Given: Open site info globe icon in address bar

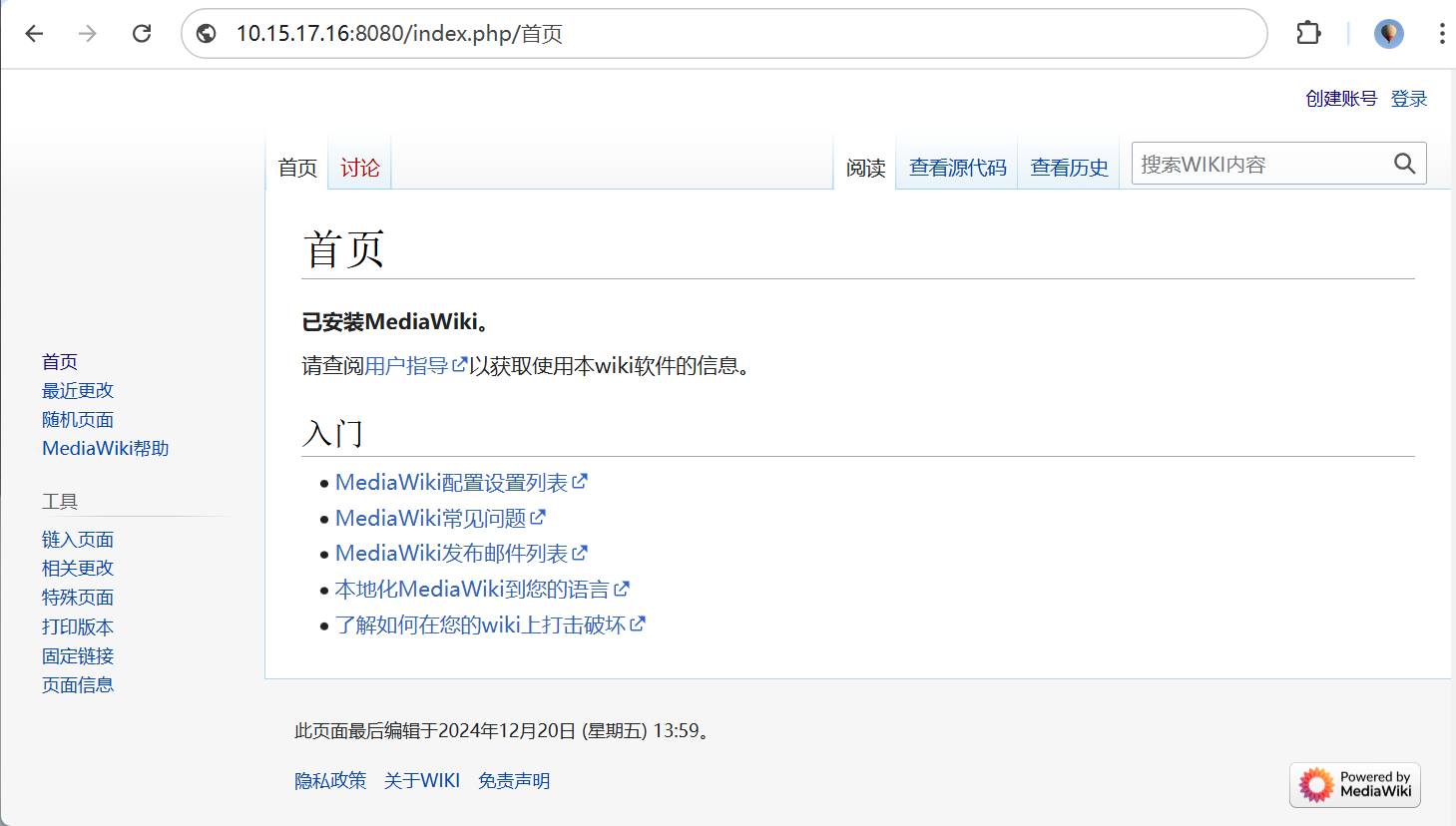Looking at the screenshot, I should 207,34.
